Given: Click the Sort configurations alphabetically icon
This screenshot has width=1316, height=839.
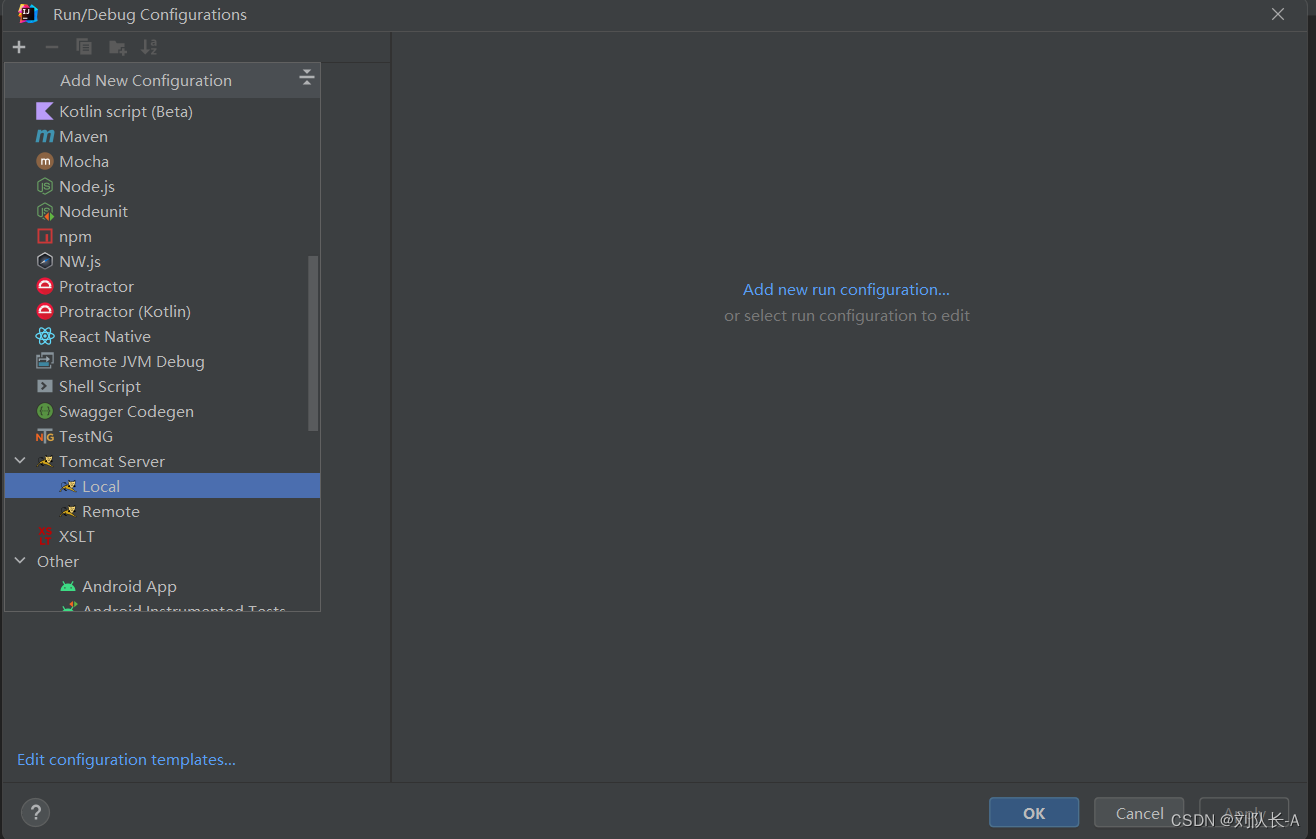Looking at the screenshot, I should click(149, 47).
